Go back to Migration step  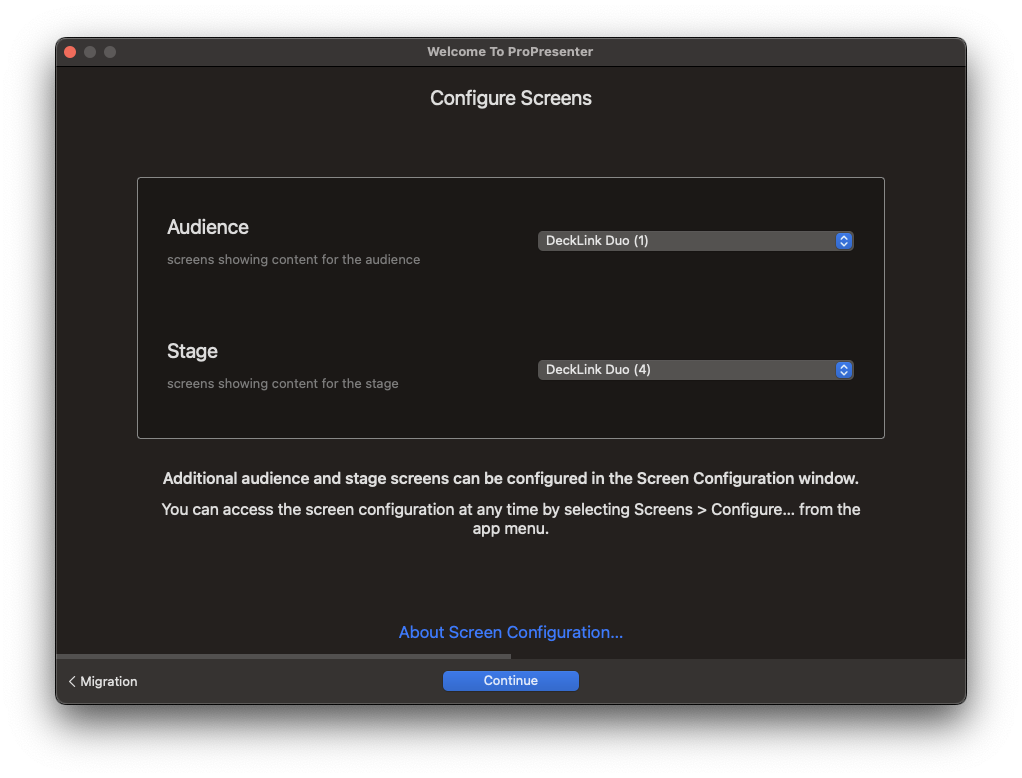(103, 681)
